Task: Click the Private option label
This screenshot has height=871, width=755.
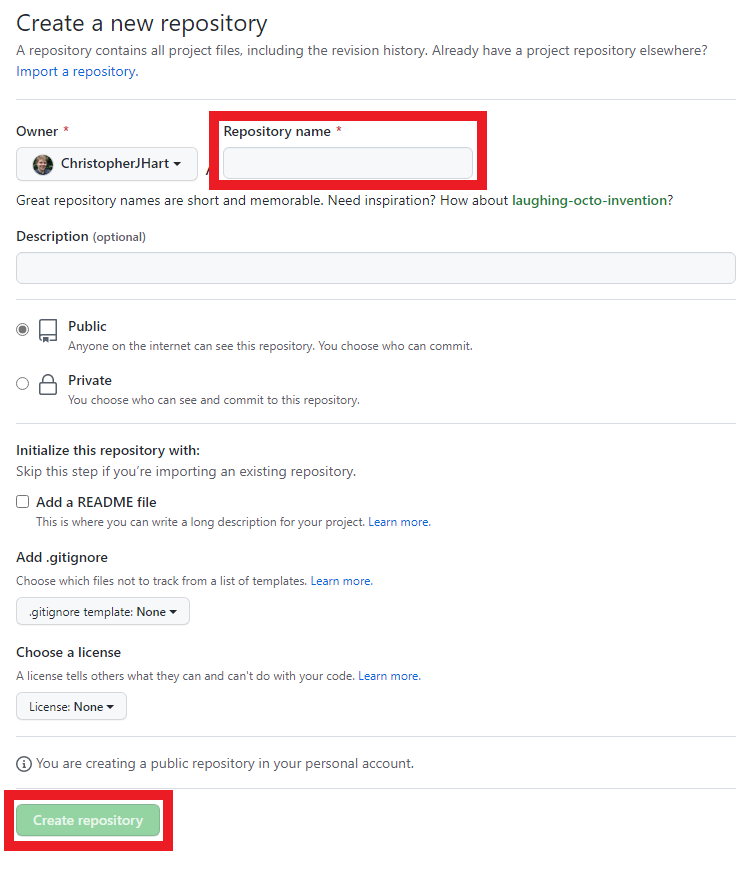Action: 90,381
